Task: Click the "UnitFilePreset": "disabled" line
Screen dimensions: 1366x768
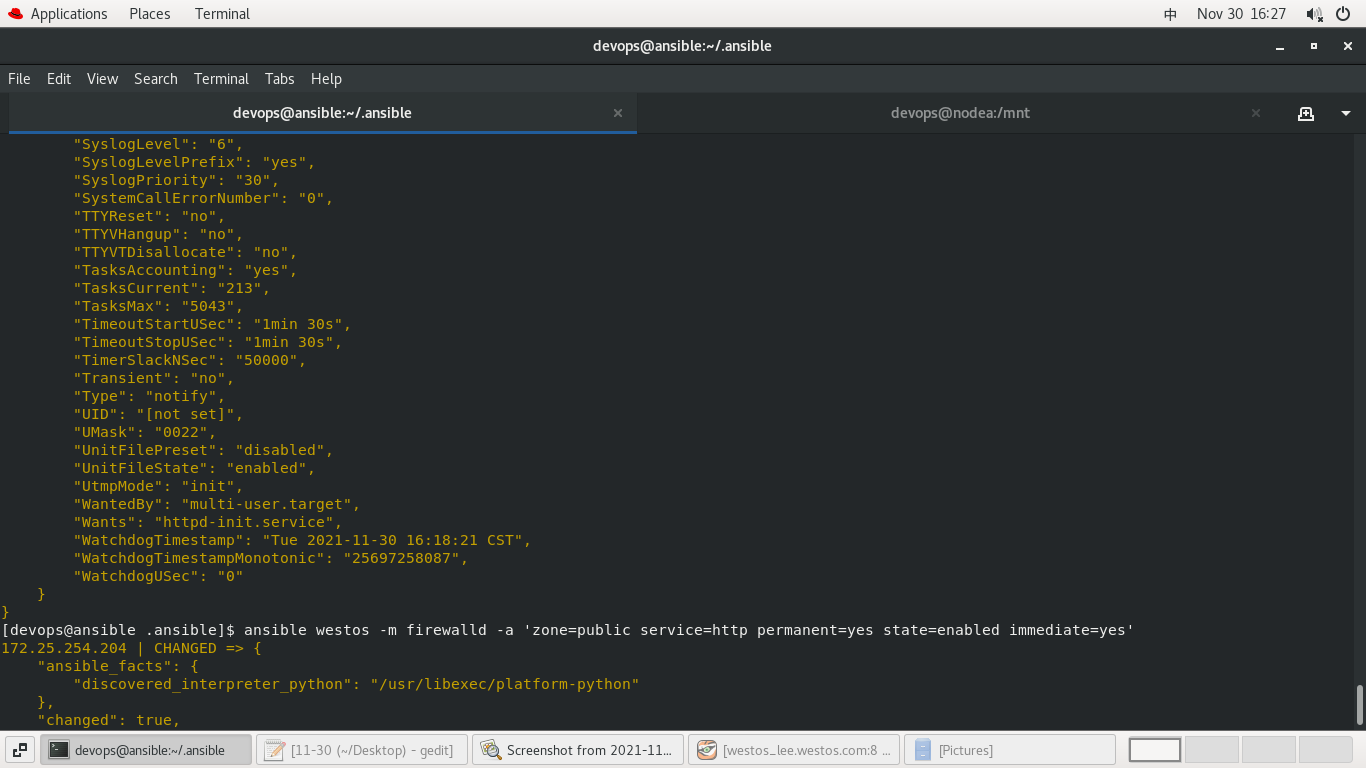Action: 203,450
